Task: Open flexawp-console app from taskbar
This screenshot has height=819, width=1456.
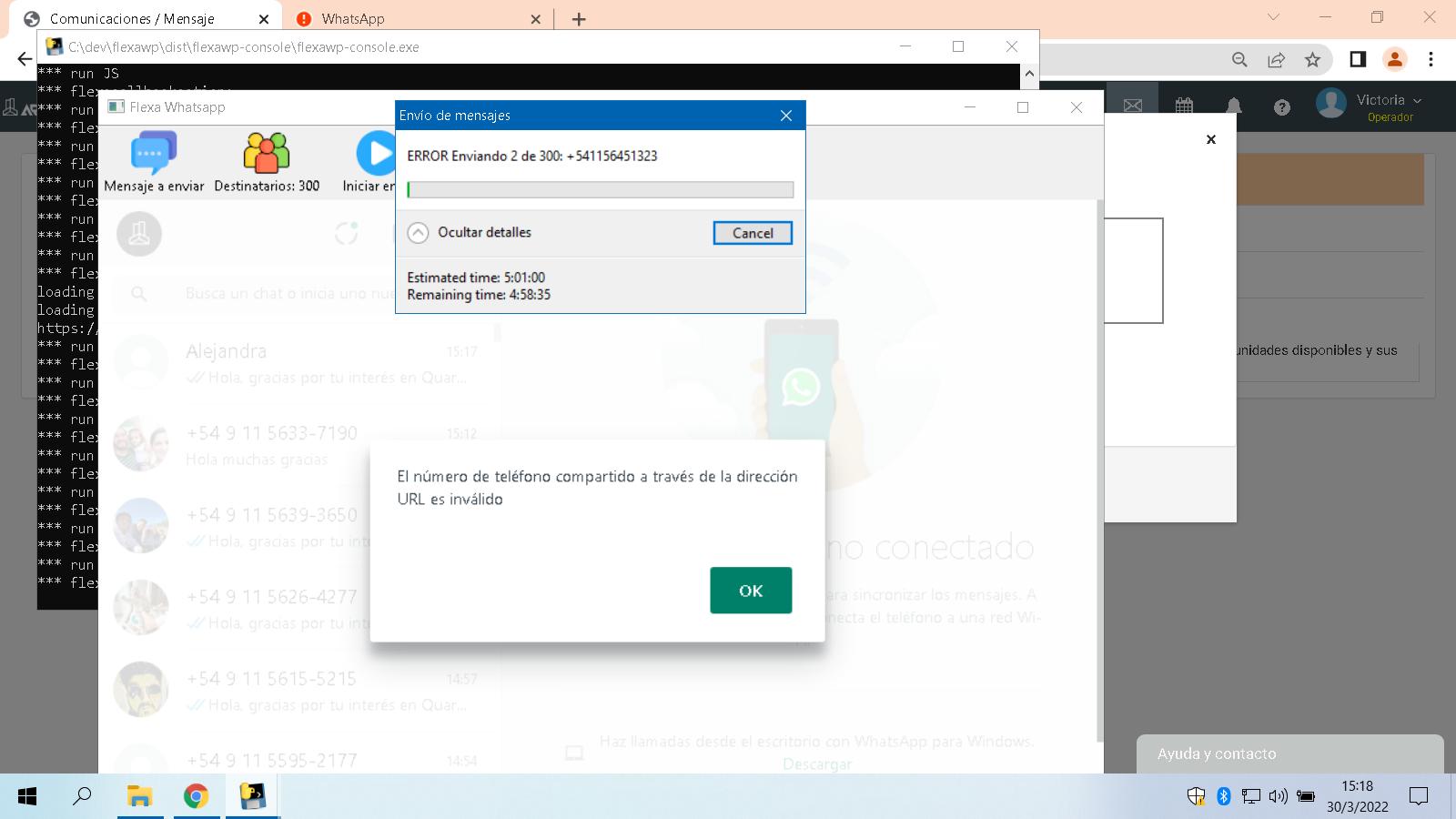Action: pos(252,796)
